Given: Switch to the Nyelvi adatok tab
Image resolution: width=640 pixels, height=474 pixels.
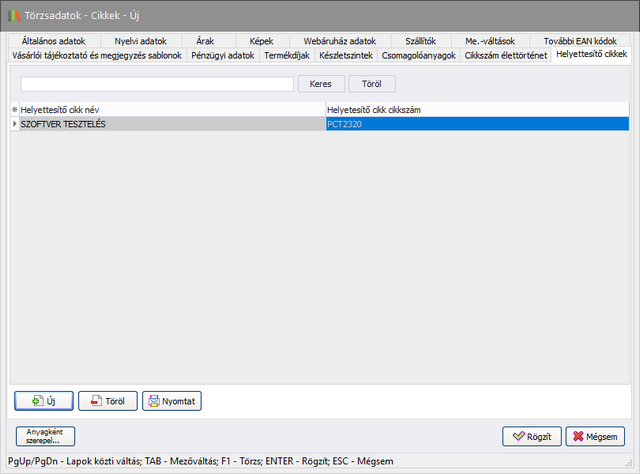Looking at the screenshot, I should (140, 41).
